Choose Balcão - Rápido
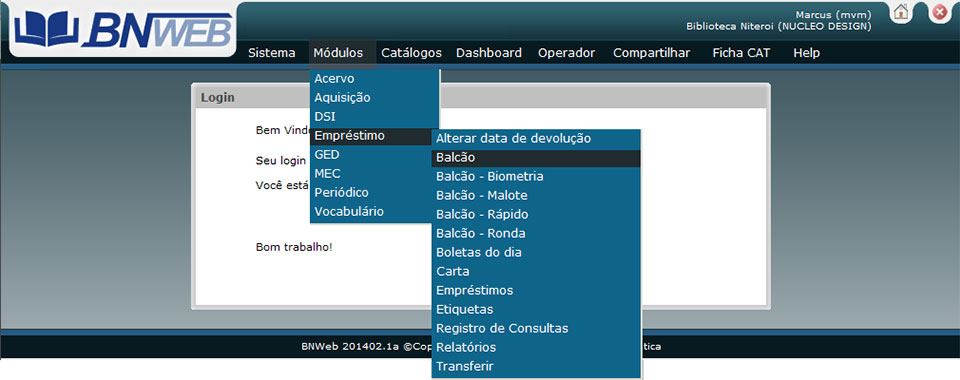This screenshot has height=380, width=960. tap(536, 215)
